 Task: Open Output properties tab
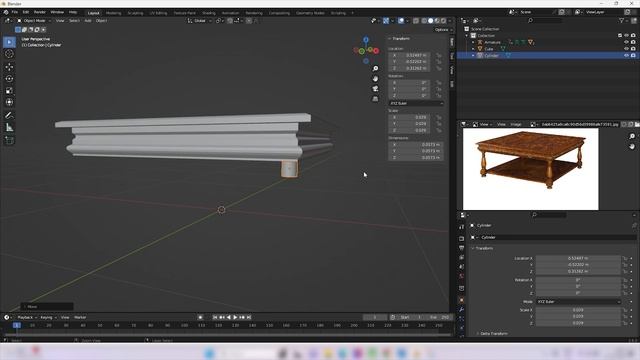(x=462, y=248)
